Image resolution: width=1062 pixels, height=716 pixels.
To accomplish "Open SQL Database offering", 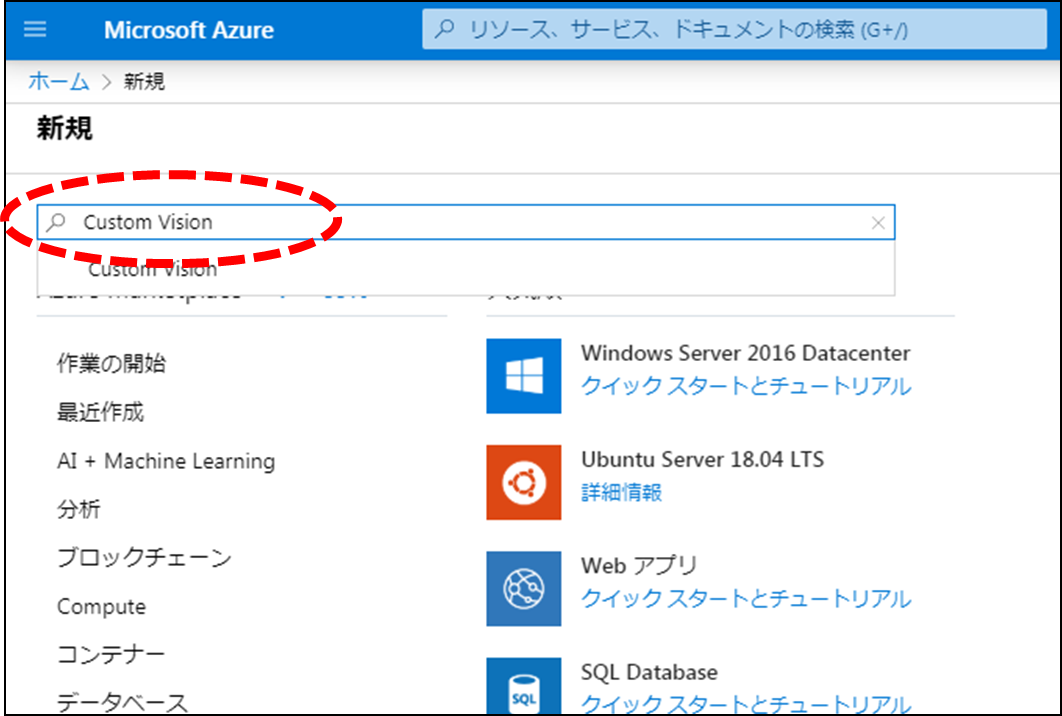I will click(x=649, y=672).
